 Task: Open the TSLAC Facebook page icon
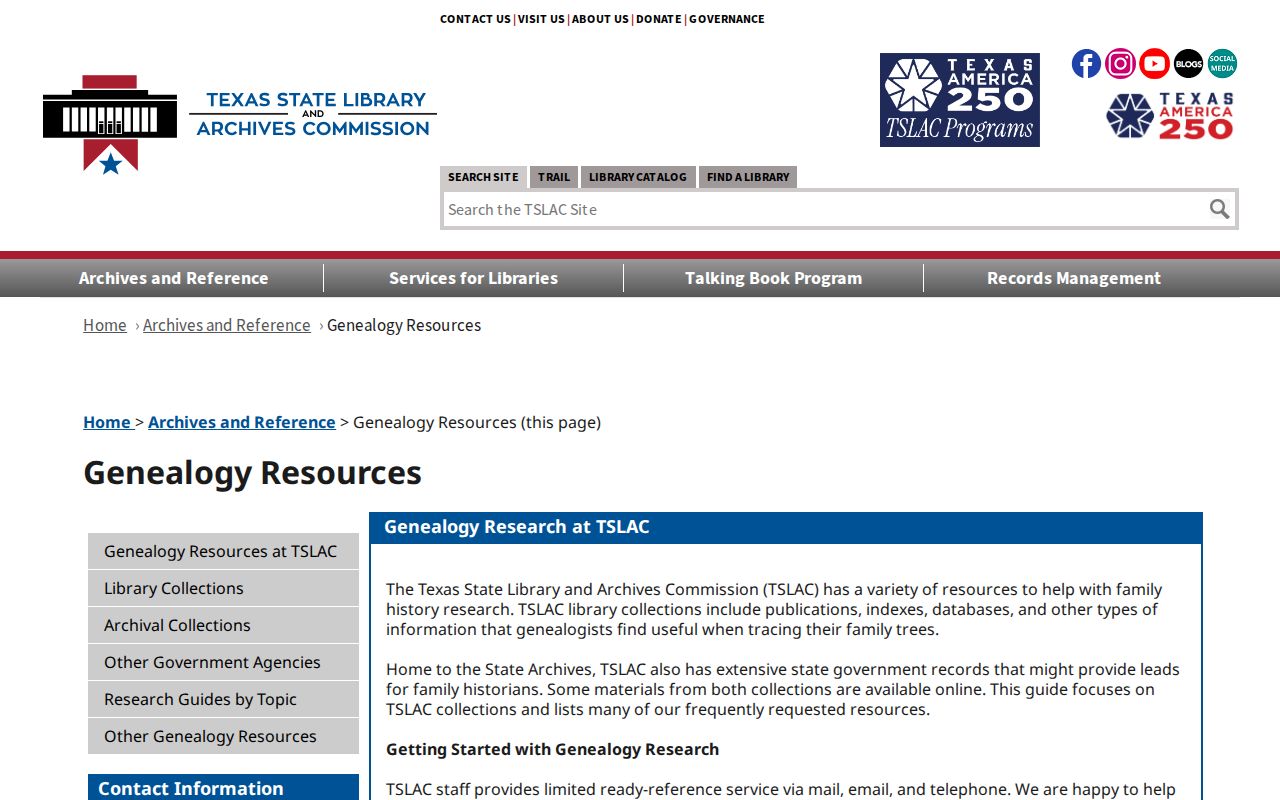(x=1086, y=64)
